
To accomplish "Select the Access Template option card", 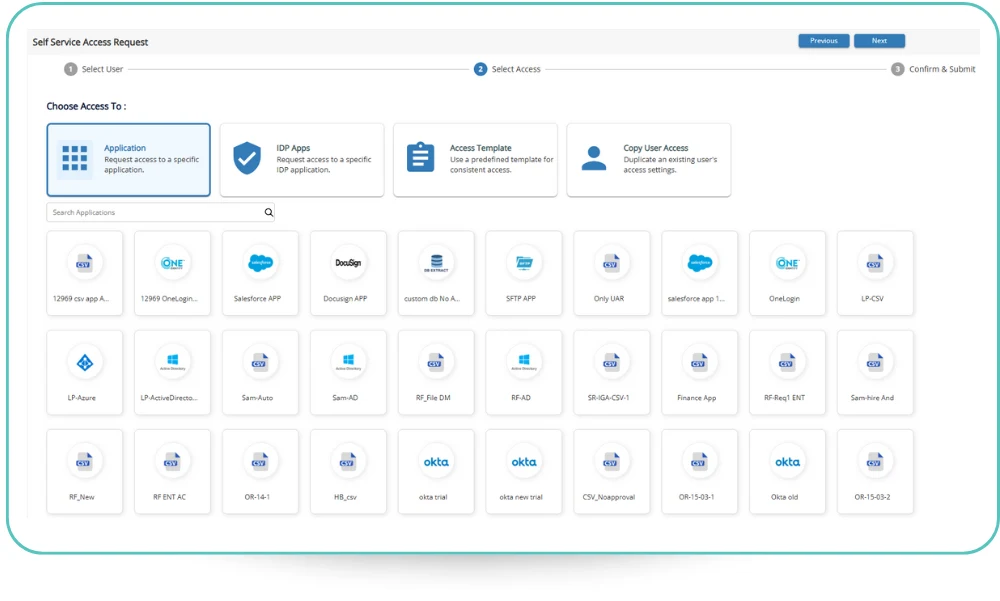I will click(x=475, y=160).
